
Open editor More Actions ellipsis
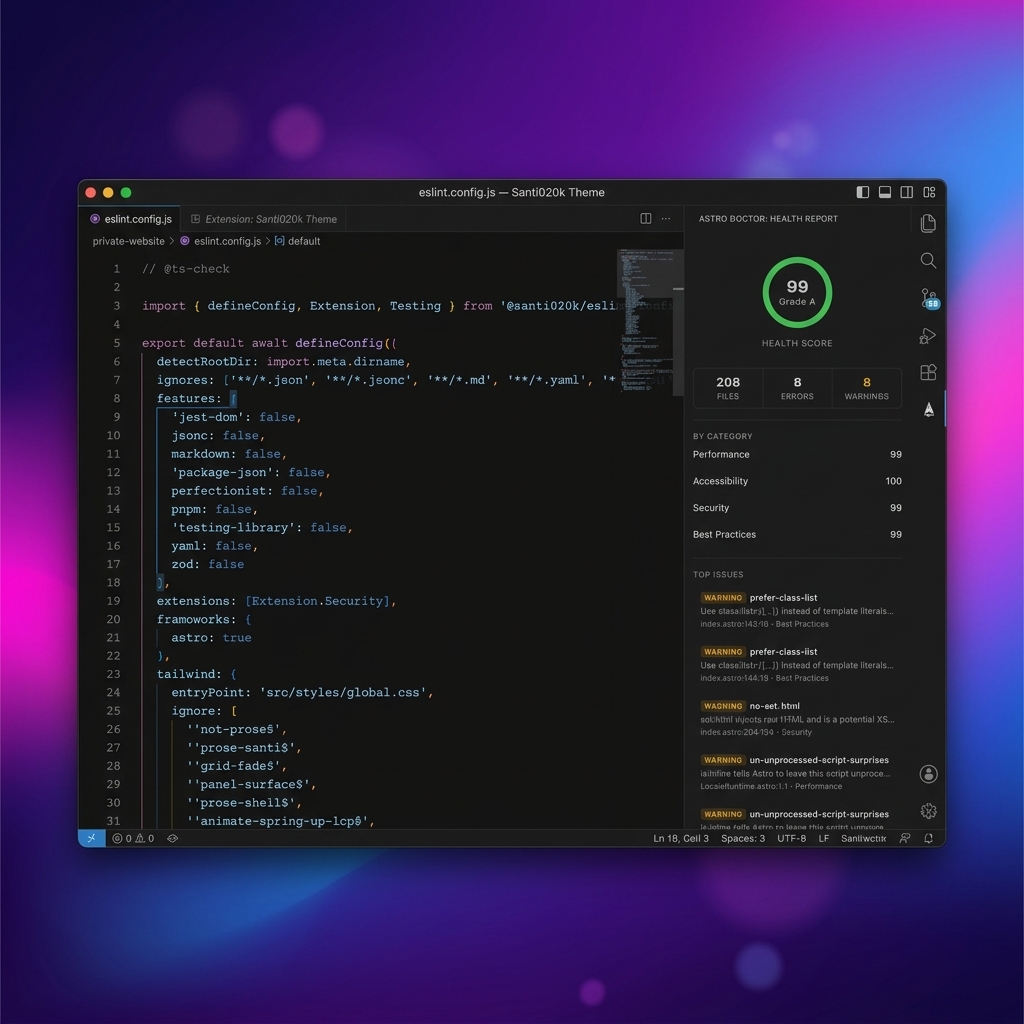click(x=665, y=219)
